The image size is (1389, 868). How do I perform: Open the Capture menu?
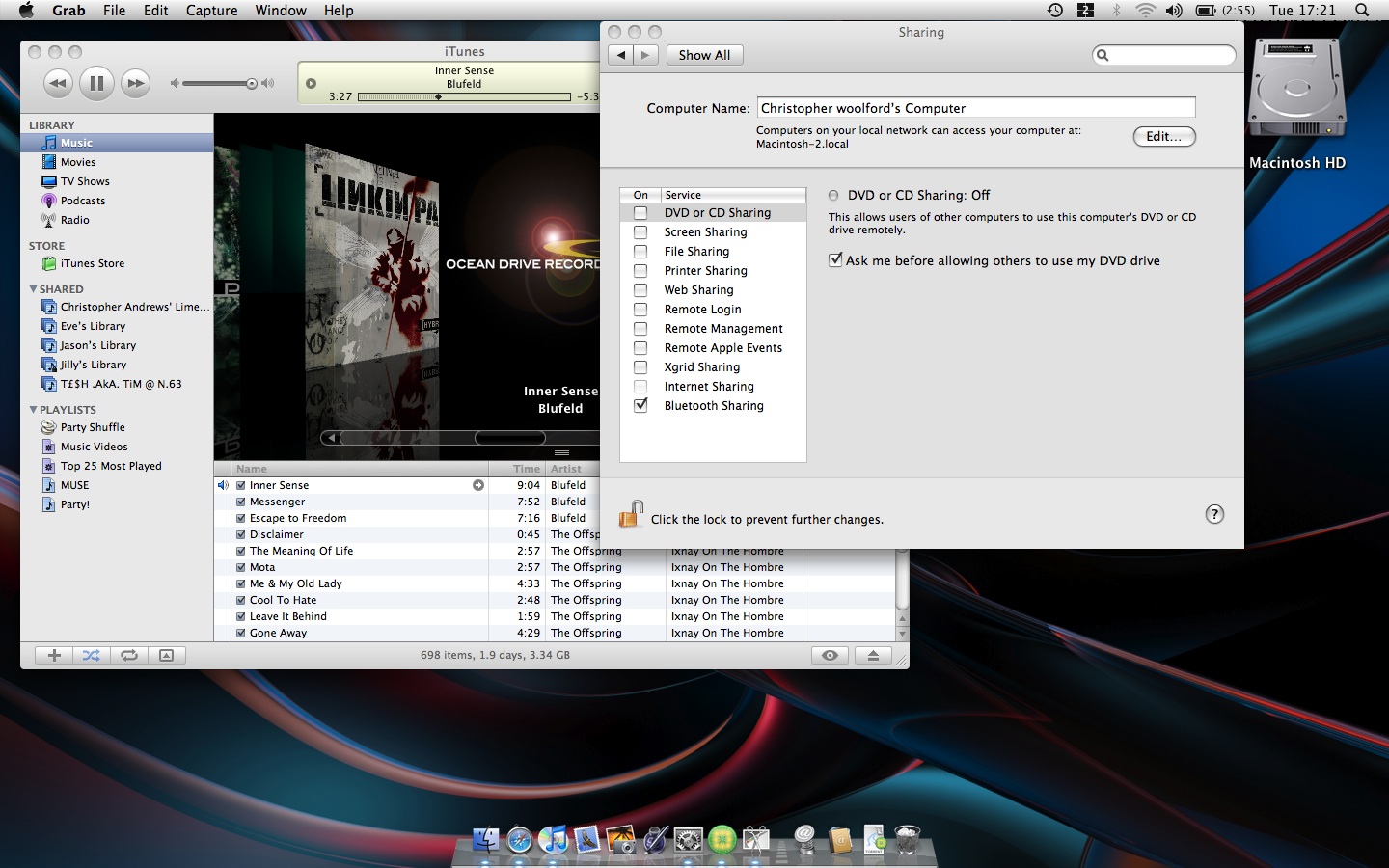(212, 11)
